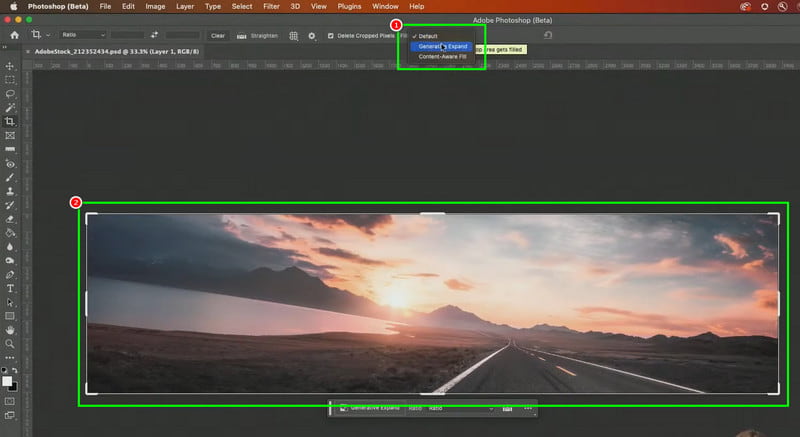800x437 pixels.
Task: Click the background color swatch
Action: pyautogui.click(x=14, y=388)
